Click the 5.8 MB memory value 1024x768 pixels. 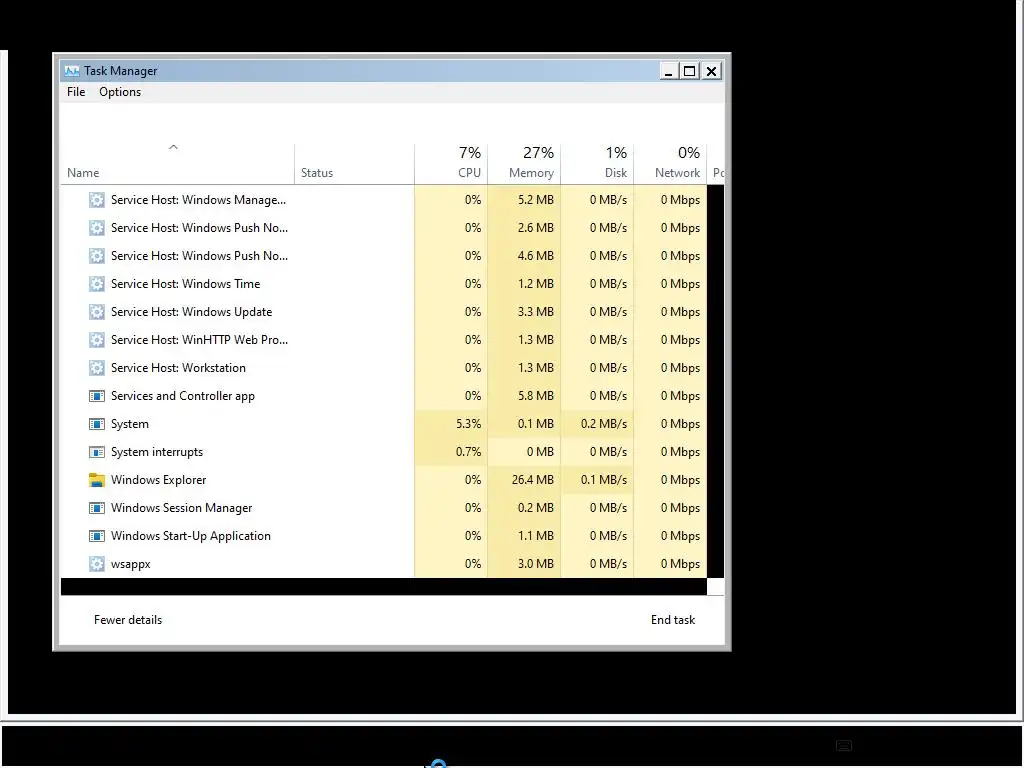[x=536, y=396]
